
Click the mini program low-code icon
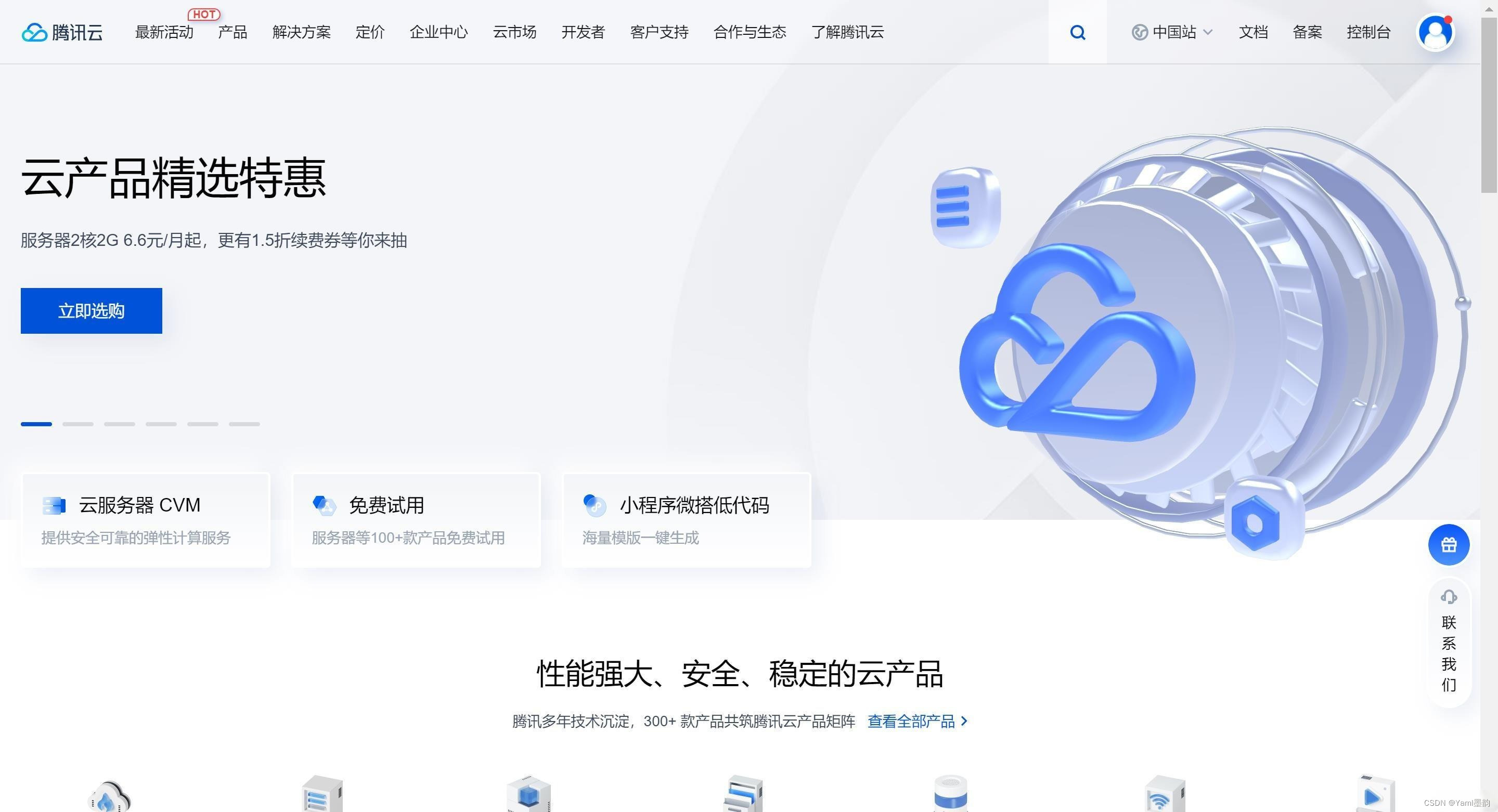click(595, 505)
